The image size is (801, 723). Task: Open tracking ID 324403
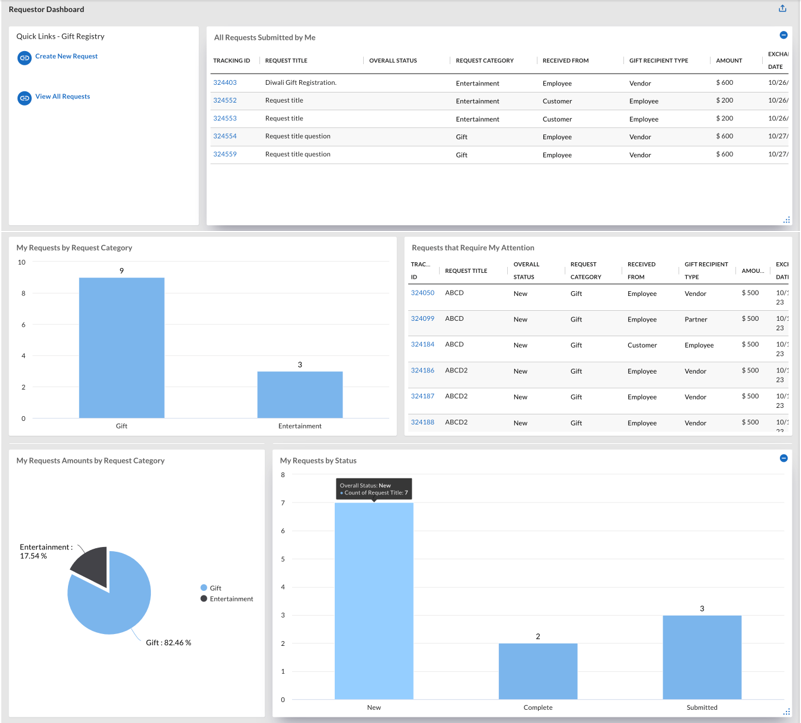pos(225,82)
